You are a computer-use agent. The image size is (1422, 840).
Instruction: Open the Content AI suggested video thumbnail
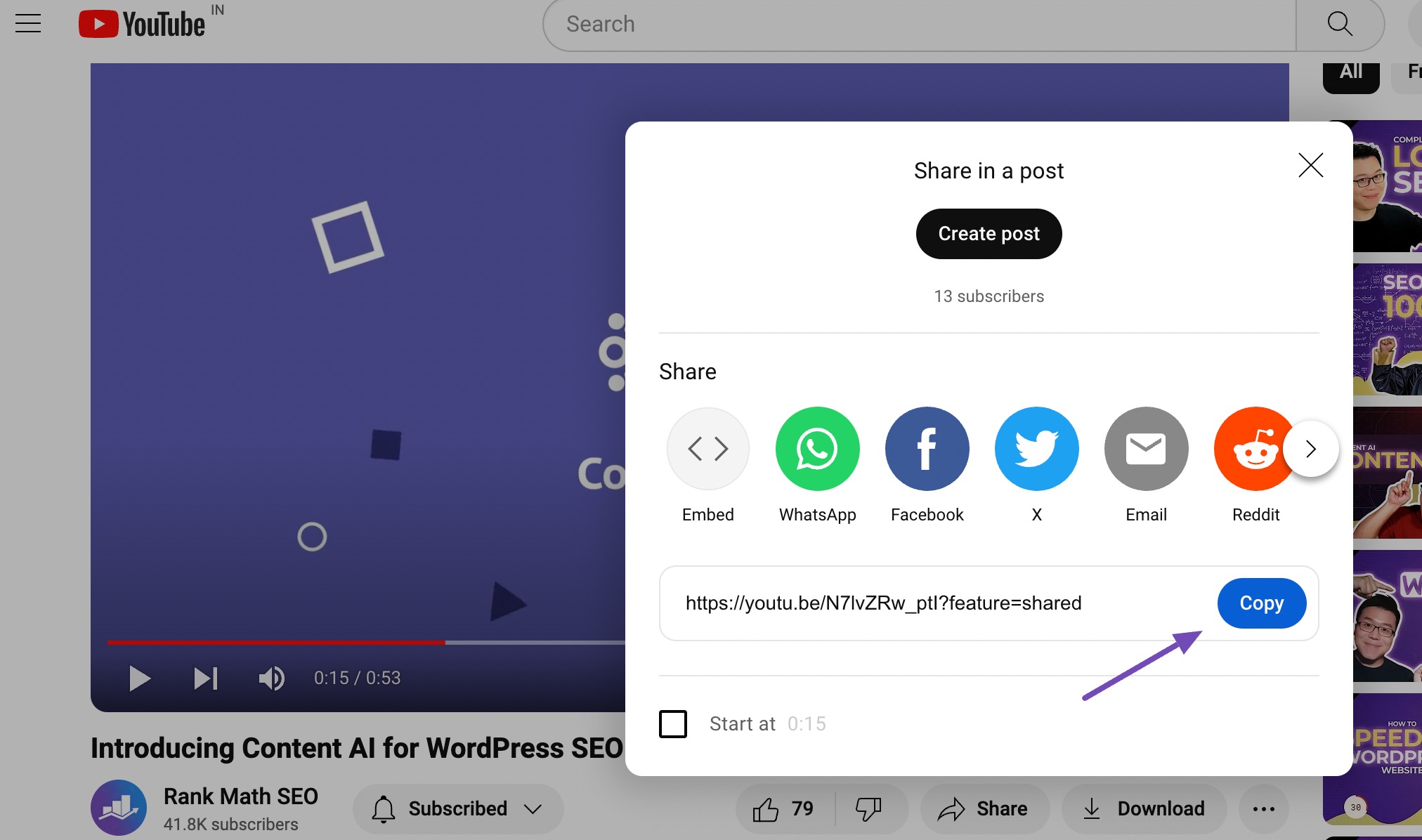(x=1388, y=473)
